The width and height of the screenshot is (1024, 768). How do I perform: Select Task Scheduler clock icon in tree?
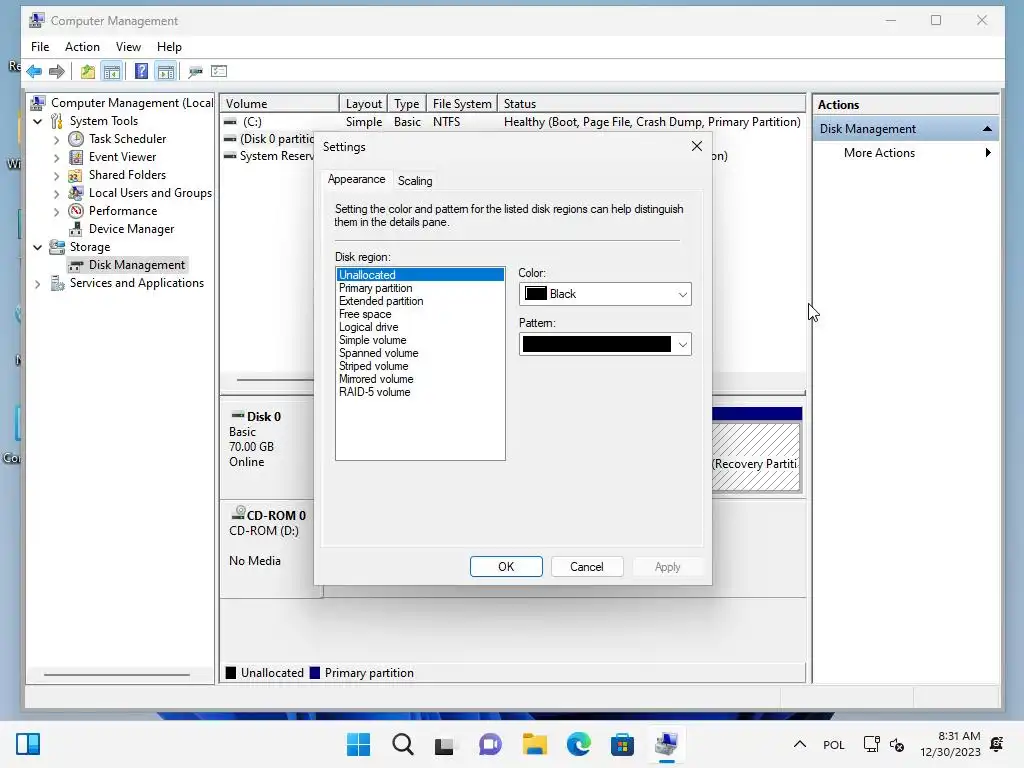76,139
